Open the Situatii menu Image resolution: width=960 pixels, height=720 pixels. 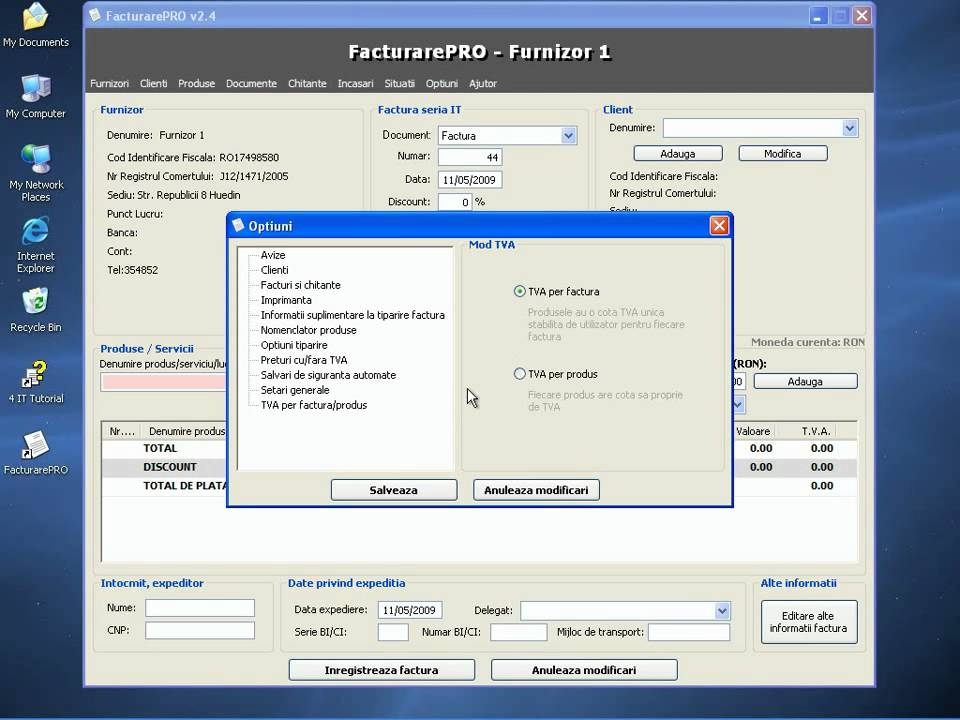pyautogui.click(x=399, y=83)
